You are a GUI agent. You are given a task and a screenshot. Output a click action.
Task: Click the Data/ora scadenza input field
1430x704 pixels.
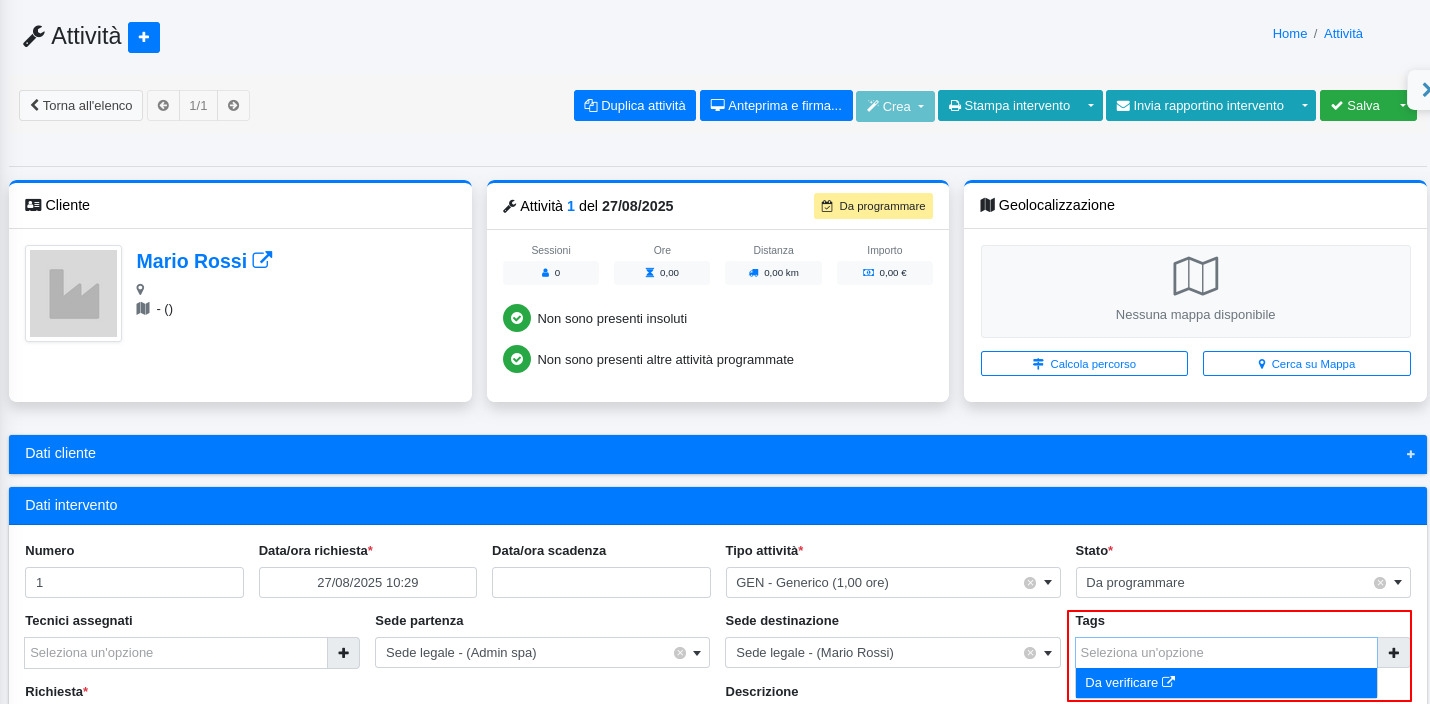pyautogui.click(x=601, y=583)
